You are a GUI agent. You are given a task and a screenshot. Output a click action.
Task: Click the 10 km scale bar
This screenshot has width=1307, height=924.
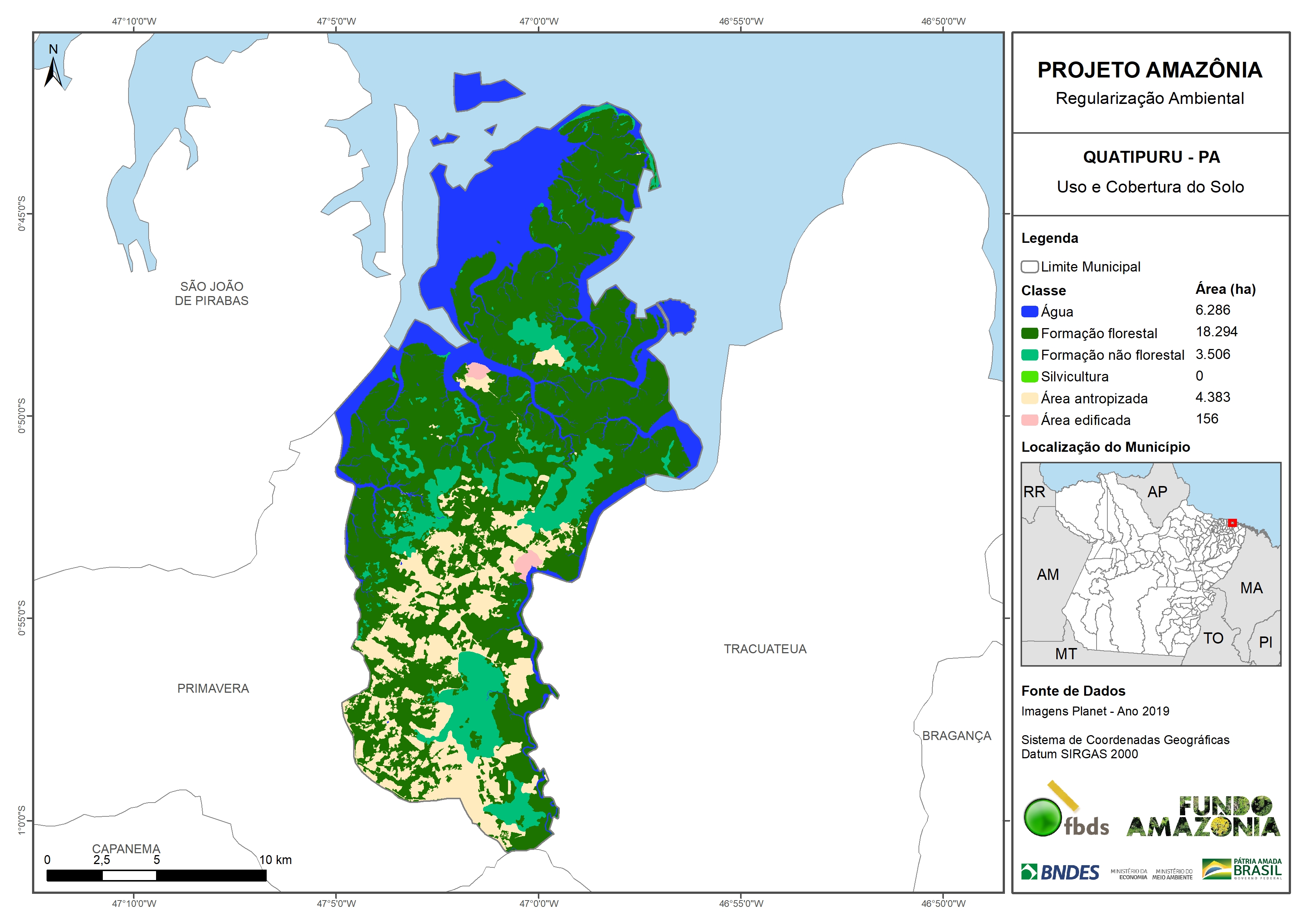click(x=156, y=876)
